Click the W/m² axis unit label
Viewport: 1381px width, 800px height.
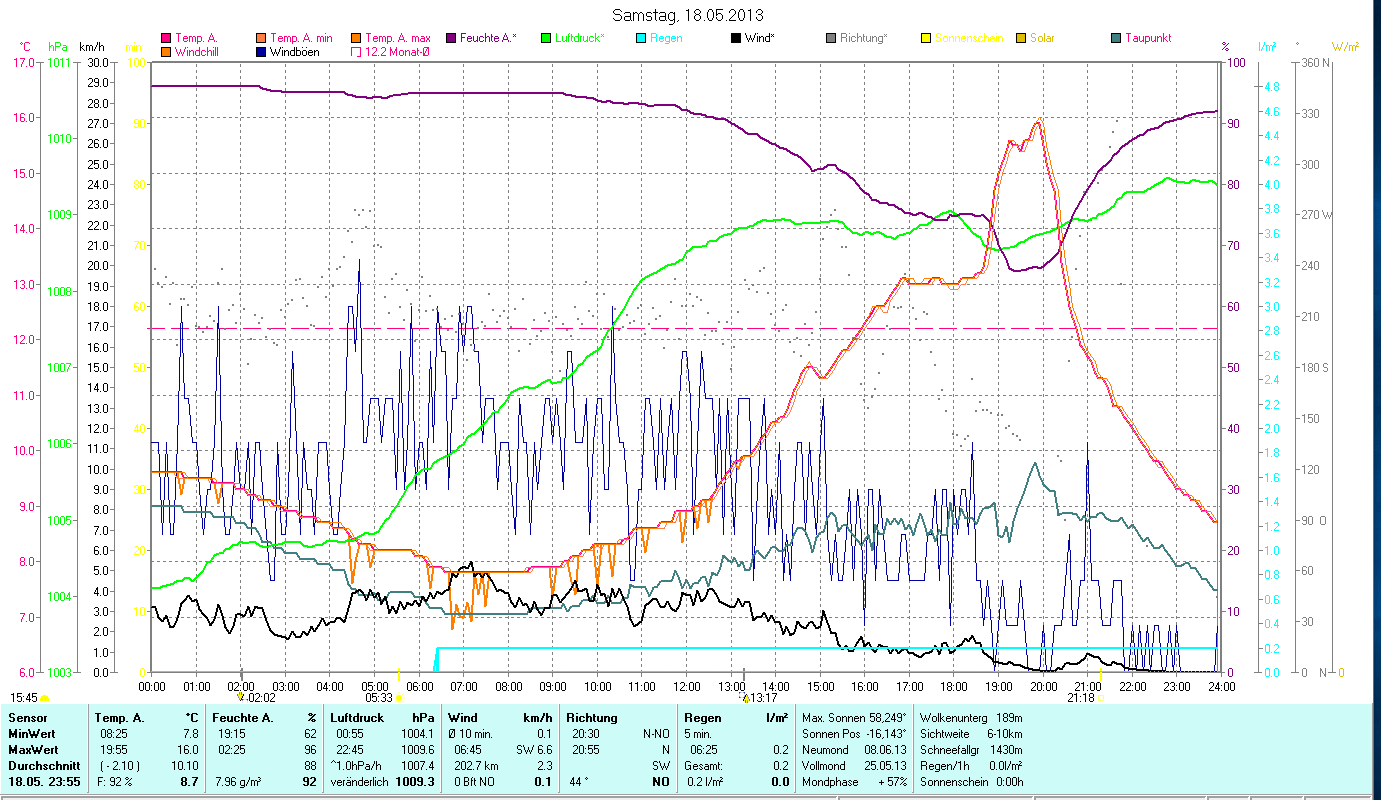point(1345,47)
